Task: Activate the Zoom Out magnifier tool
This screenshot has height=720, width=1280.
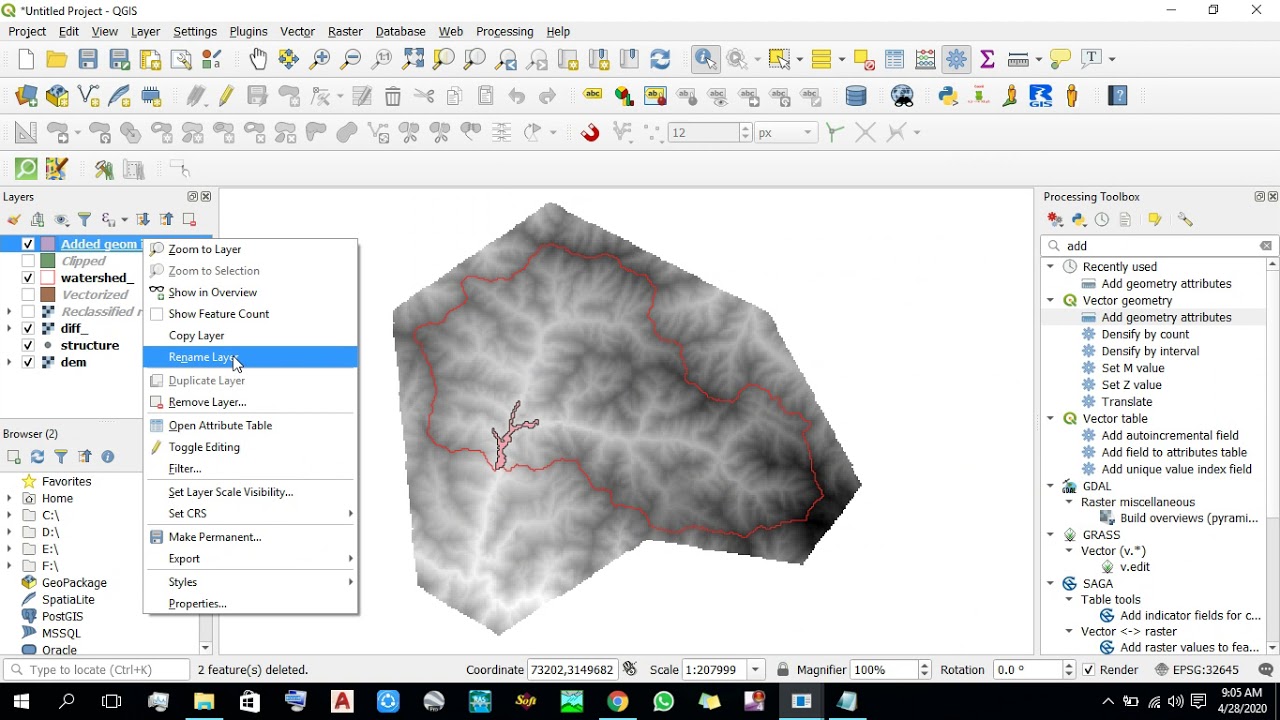Action: (351, 59)
